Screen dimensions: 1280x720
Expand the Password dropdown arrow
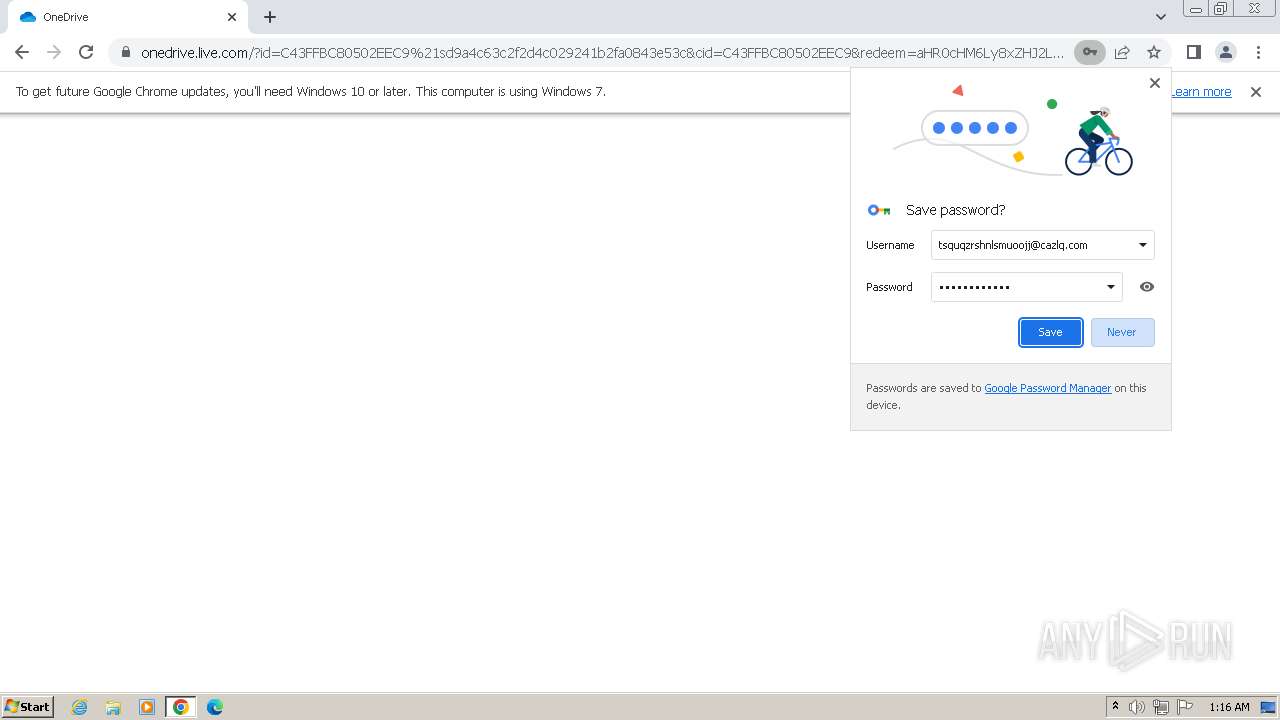(1110, 287)
